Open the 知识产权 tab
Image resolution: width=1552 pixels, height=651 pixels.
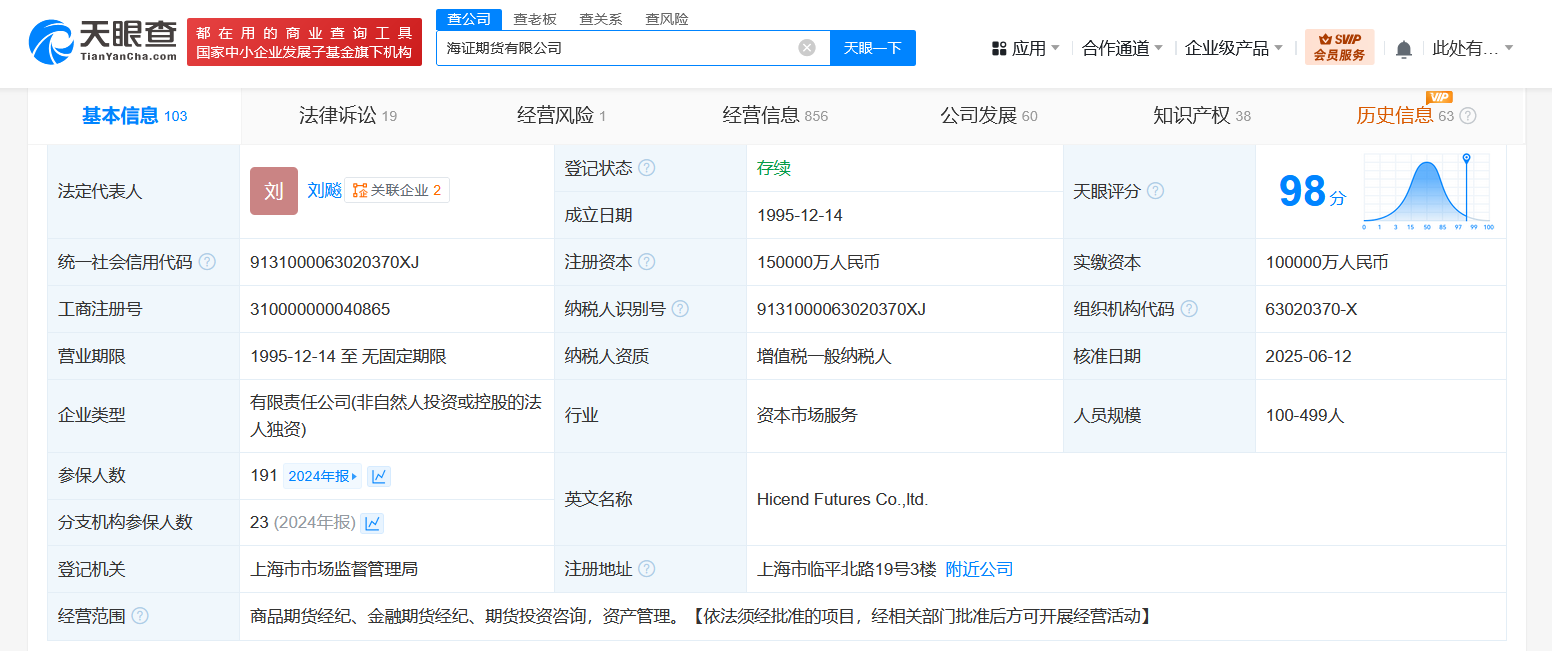[1201, 116]
